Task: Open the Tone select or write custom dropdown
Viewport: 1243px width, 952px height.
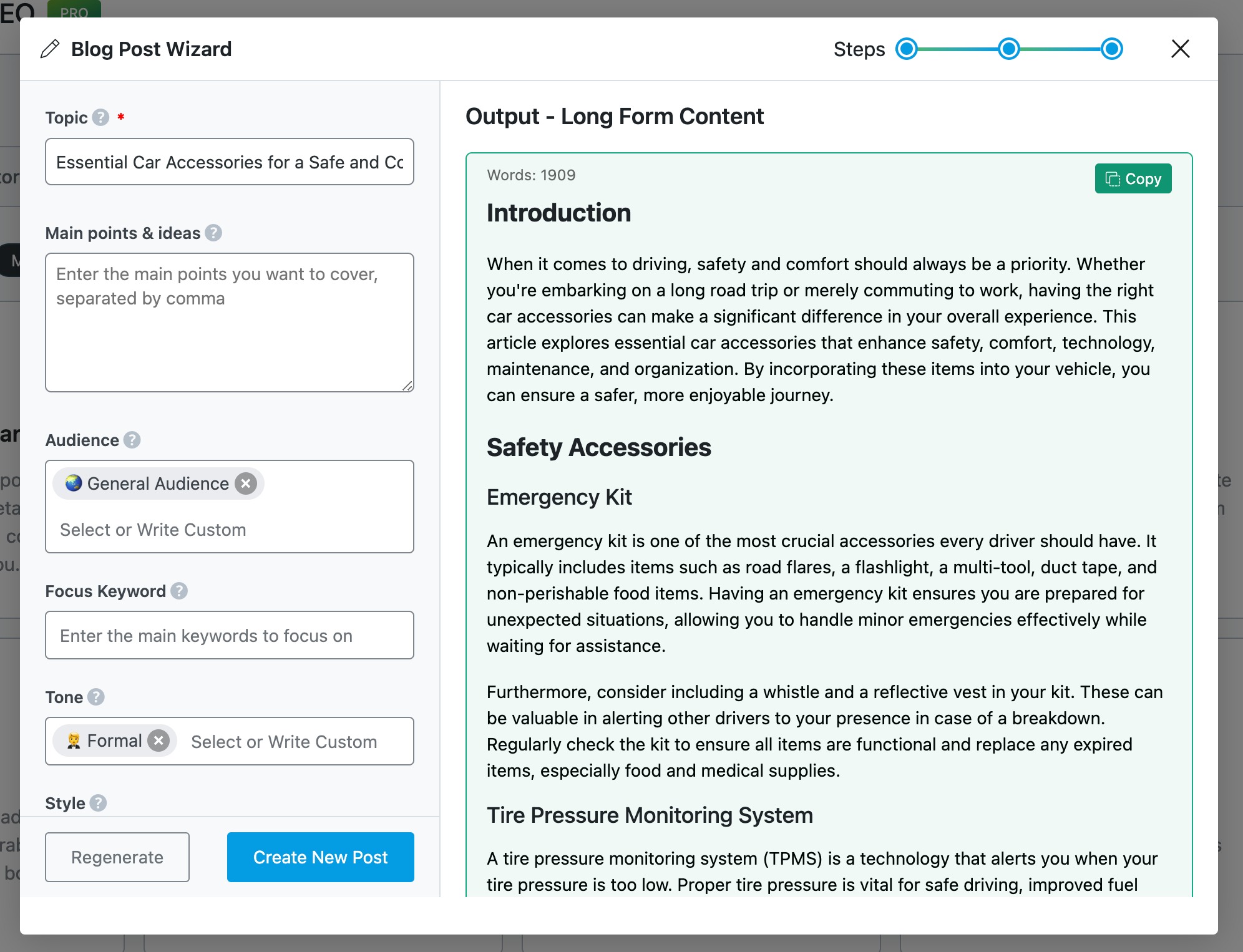Action: pos(293,741)
